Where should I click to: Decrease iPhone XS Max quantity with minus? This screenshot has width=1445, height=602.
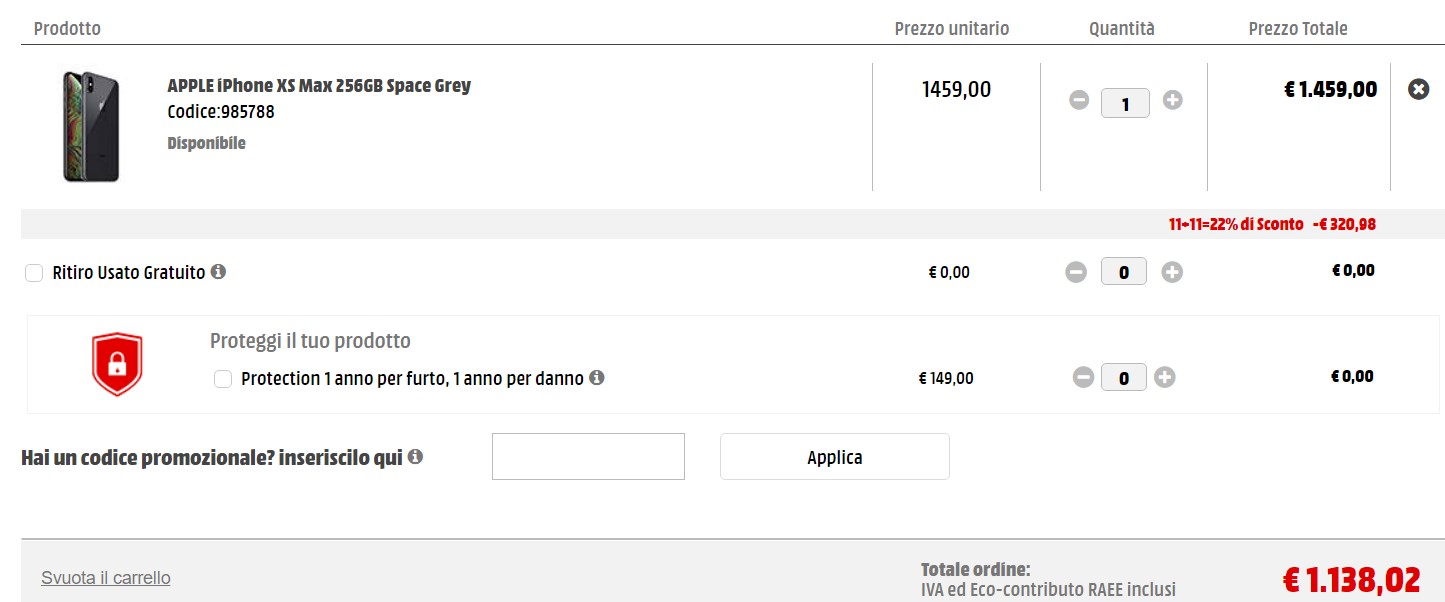1078,100
